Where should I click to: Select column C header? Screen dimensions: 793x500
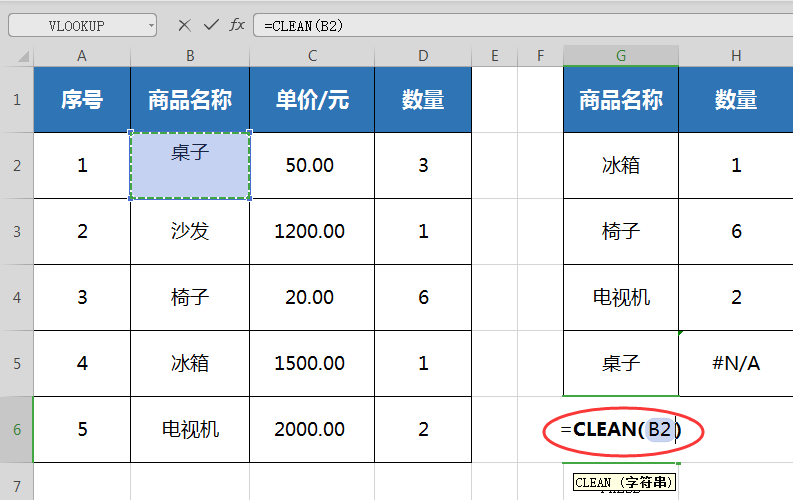click(x=312, y=56)
